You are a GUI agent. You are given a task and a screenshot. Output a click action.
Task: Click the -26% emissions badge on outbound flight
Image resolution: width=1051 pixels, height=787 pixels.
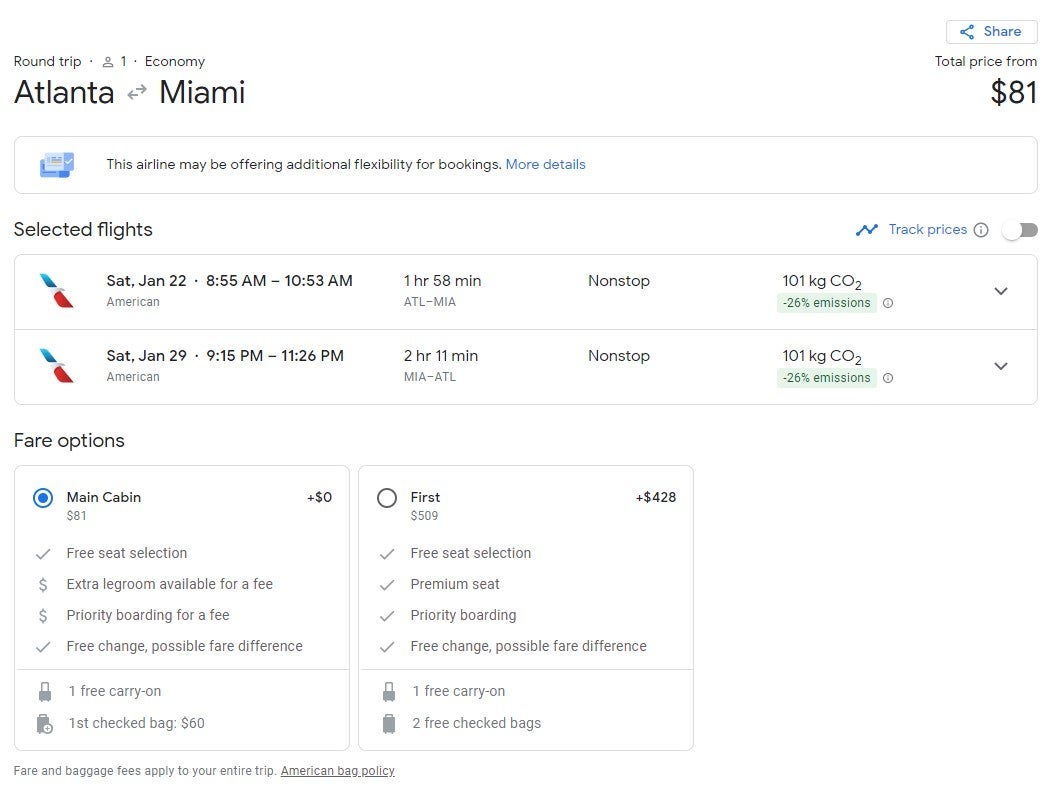pyautogui.click(x=826, y=303)
